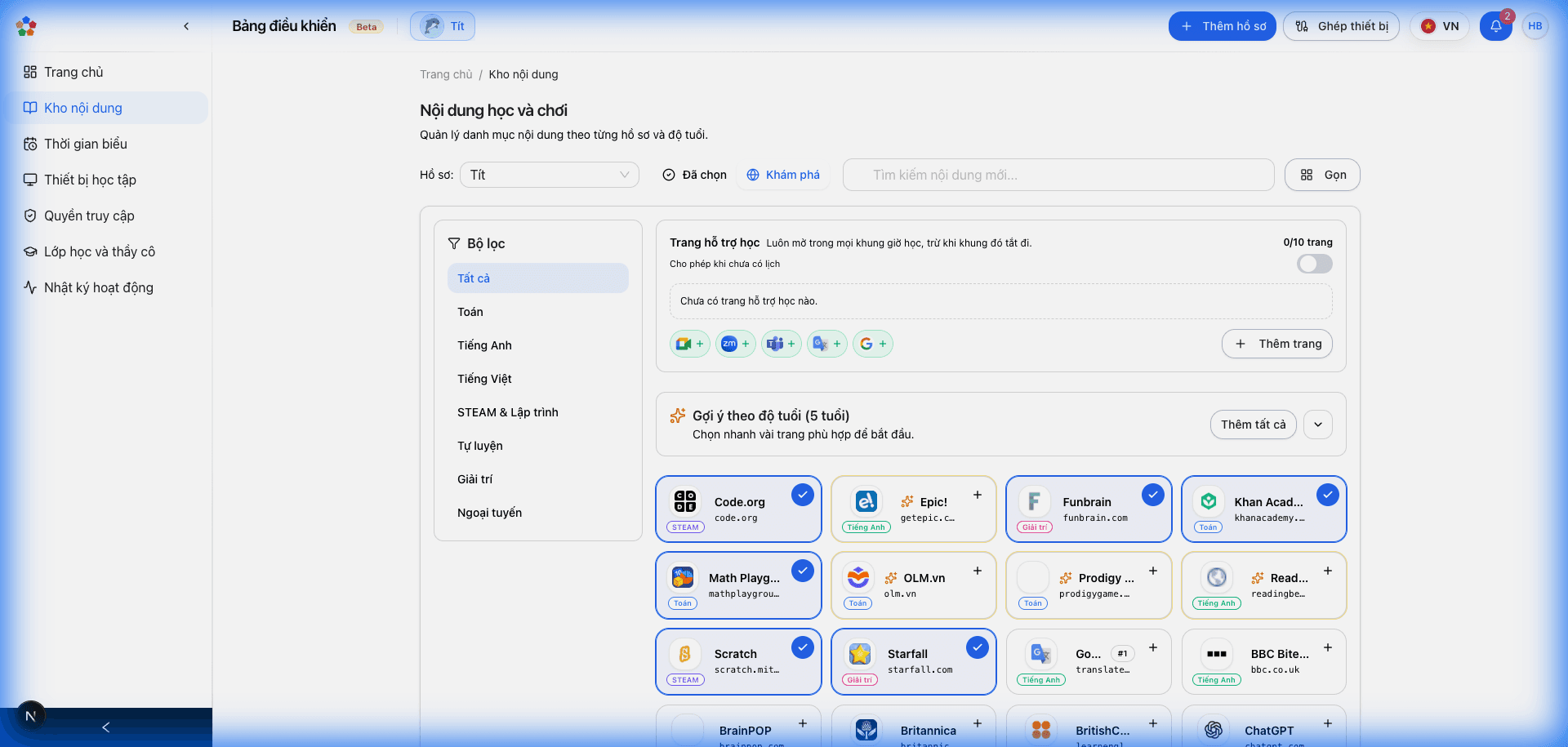Click the Ghép thiết bị button
Image resolution: width=1568 pixels, height=747 pixels.
[x=1341, y=26]
